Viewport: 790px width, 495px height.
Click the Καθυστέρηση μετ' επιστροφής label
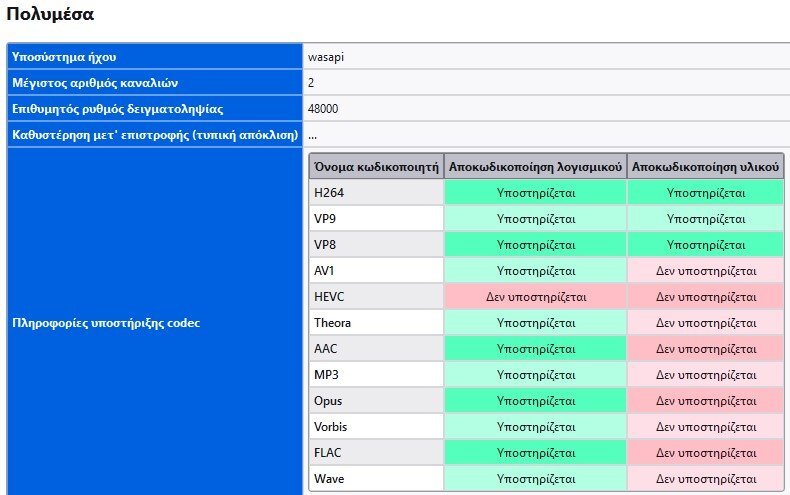coord(155,135)
